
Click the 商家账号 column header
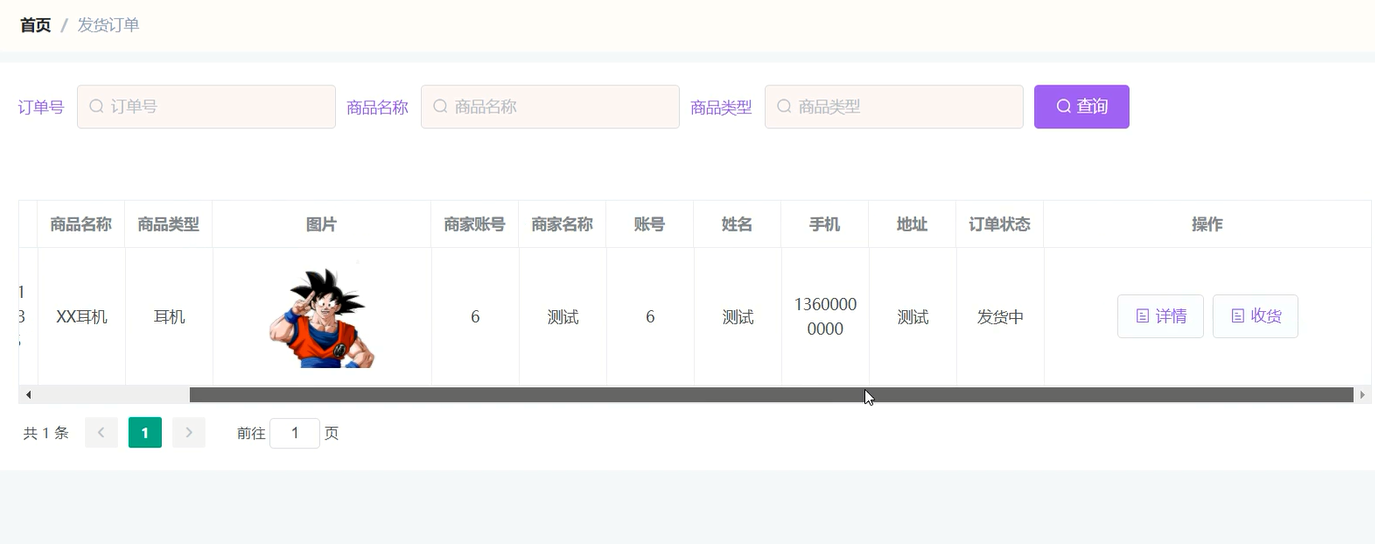click(474, 224)
